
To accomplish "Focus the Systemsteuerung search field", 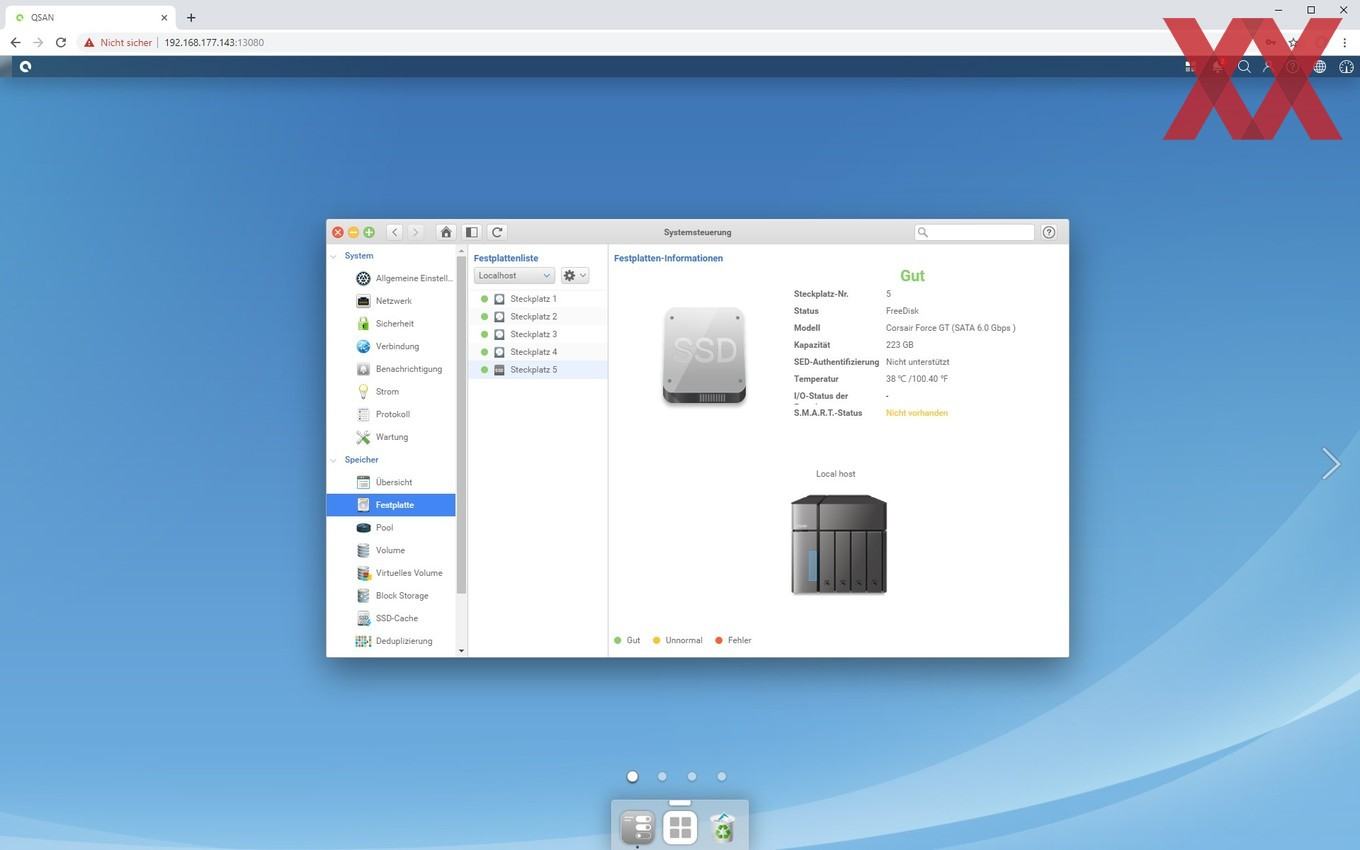I will point(975,232).
